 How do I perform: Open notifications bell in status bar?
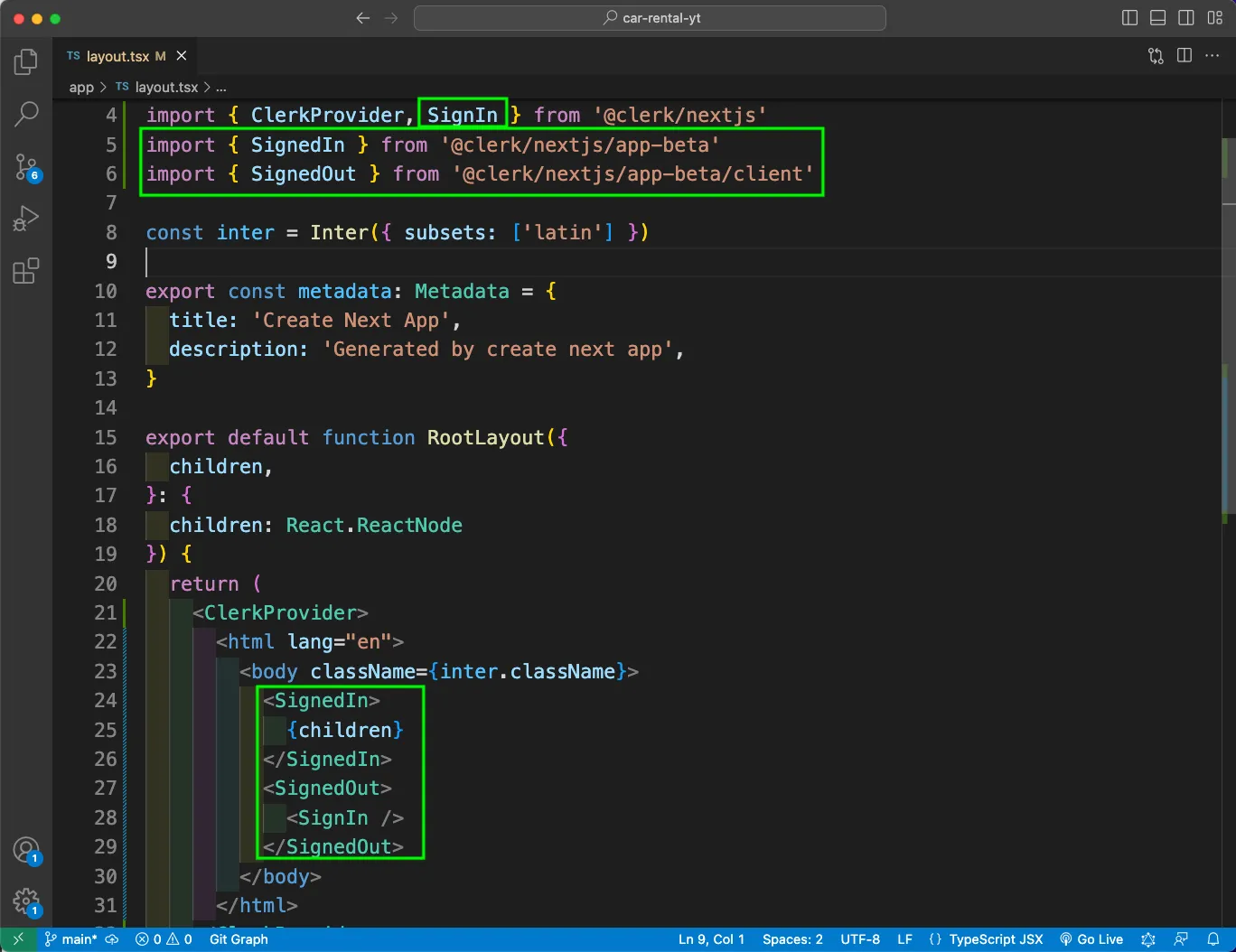1213,939
